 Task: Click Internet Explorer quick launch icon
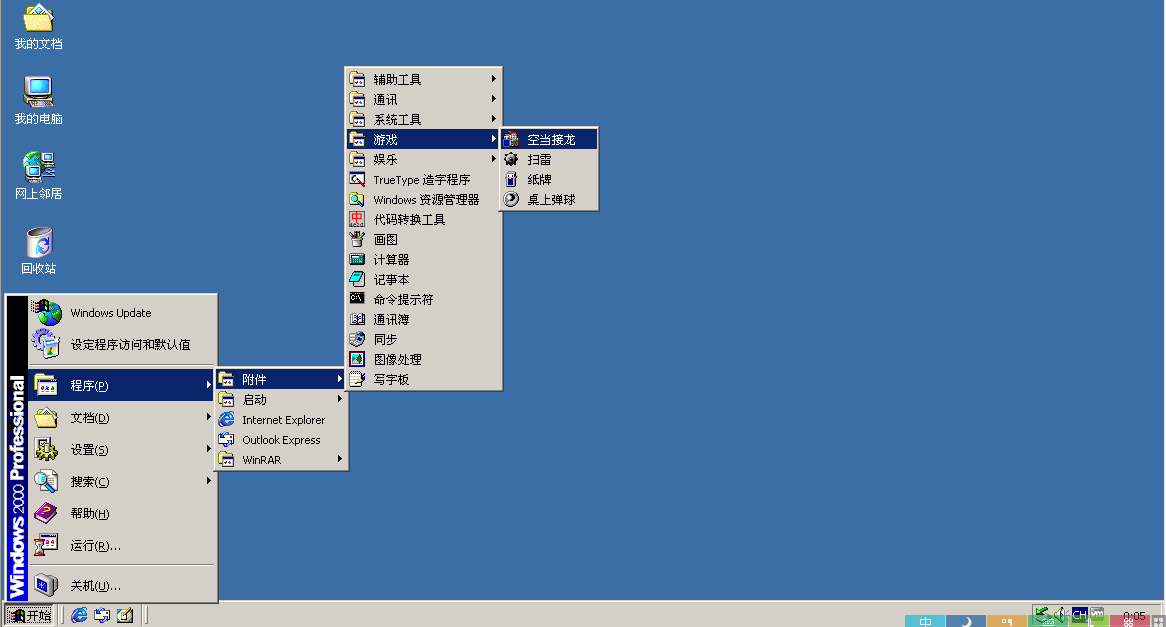[79, 615]
